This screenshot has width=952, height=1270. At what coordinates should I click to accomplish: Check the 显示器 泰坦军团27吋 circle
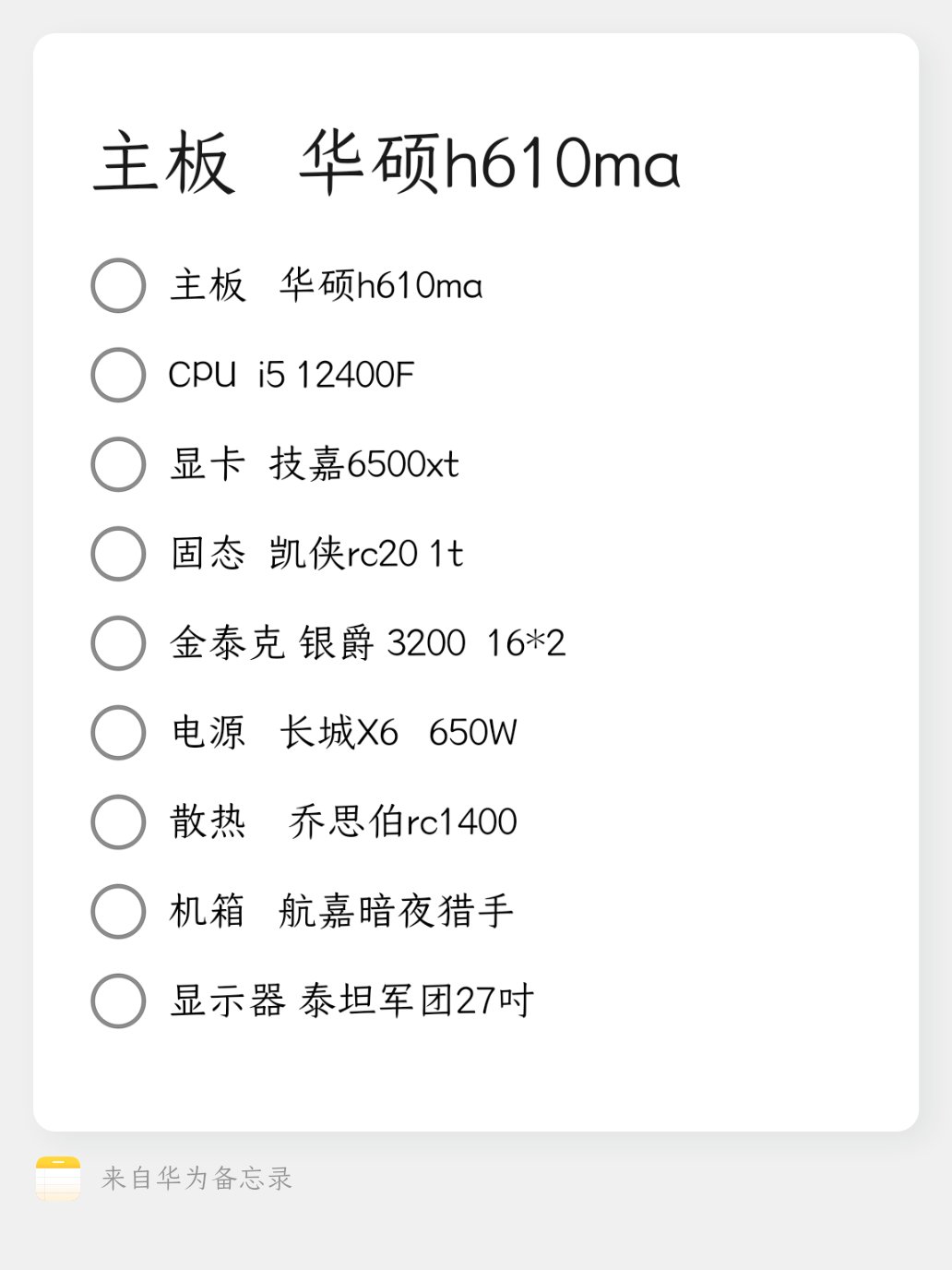pos(118,1001)
